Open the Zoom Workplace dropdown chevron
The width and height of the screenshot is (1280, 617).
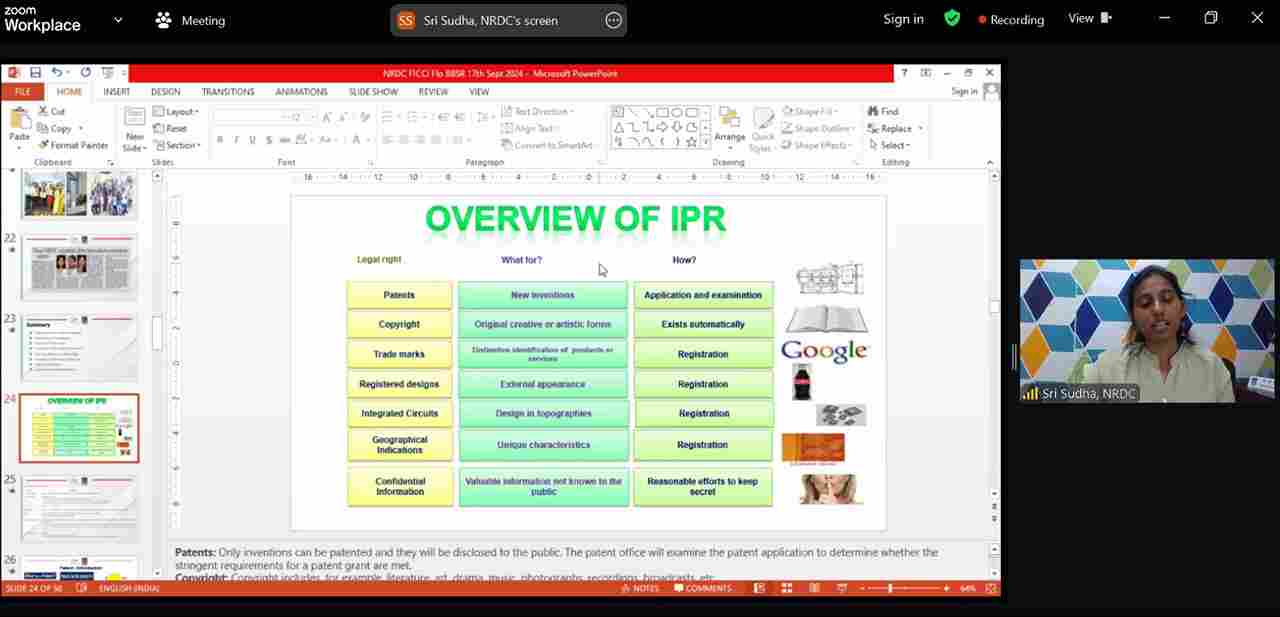click(x=118, y=20)
